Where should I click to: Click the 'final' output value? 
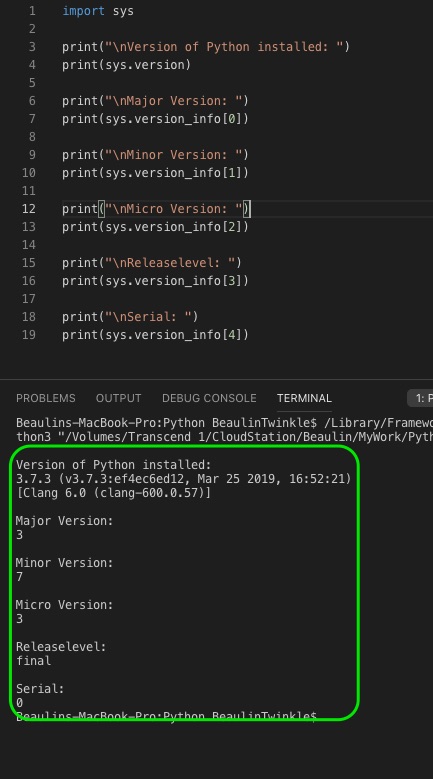pyautogui.click(x=33, y=661)
